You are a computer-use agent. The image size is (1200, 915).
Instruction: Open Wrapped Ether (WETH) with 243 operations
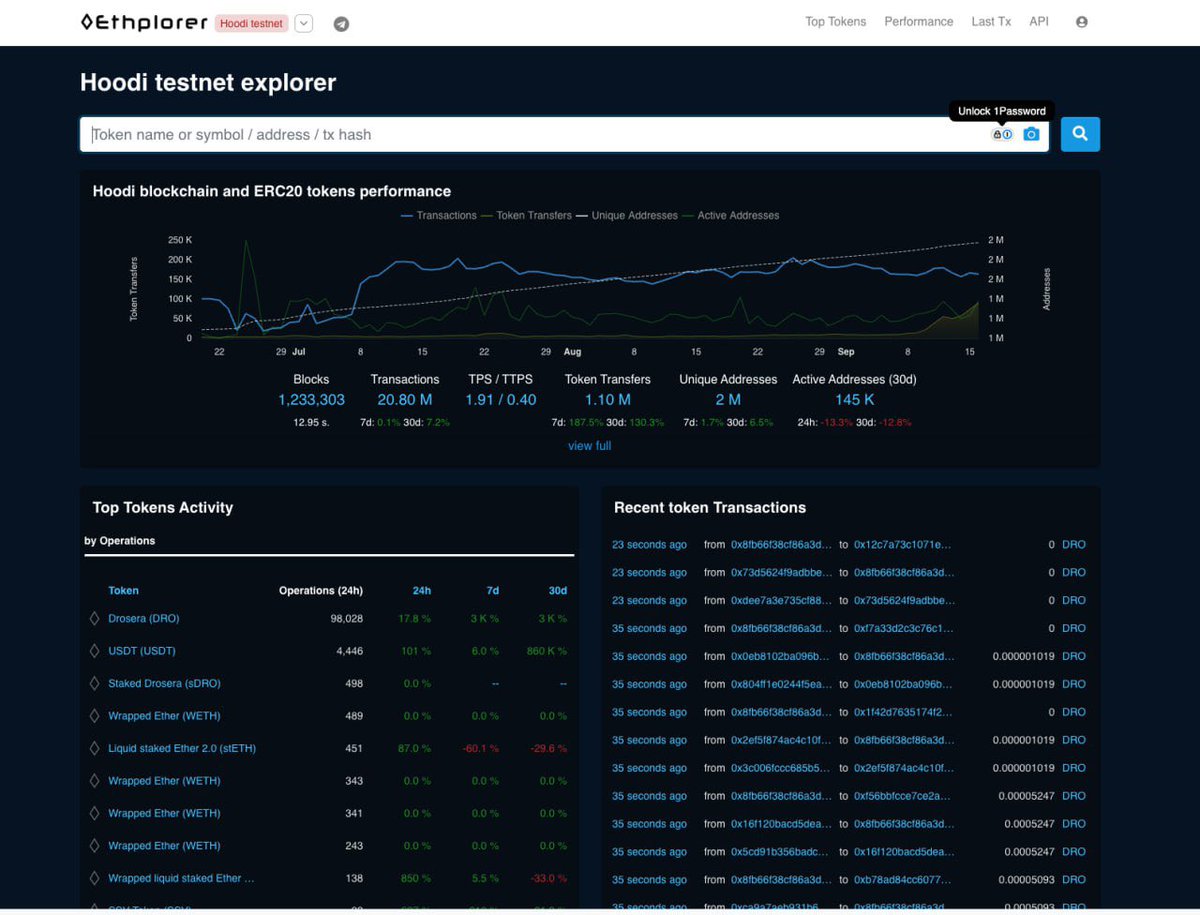[x=164, y=846]
